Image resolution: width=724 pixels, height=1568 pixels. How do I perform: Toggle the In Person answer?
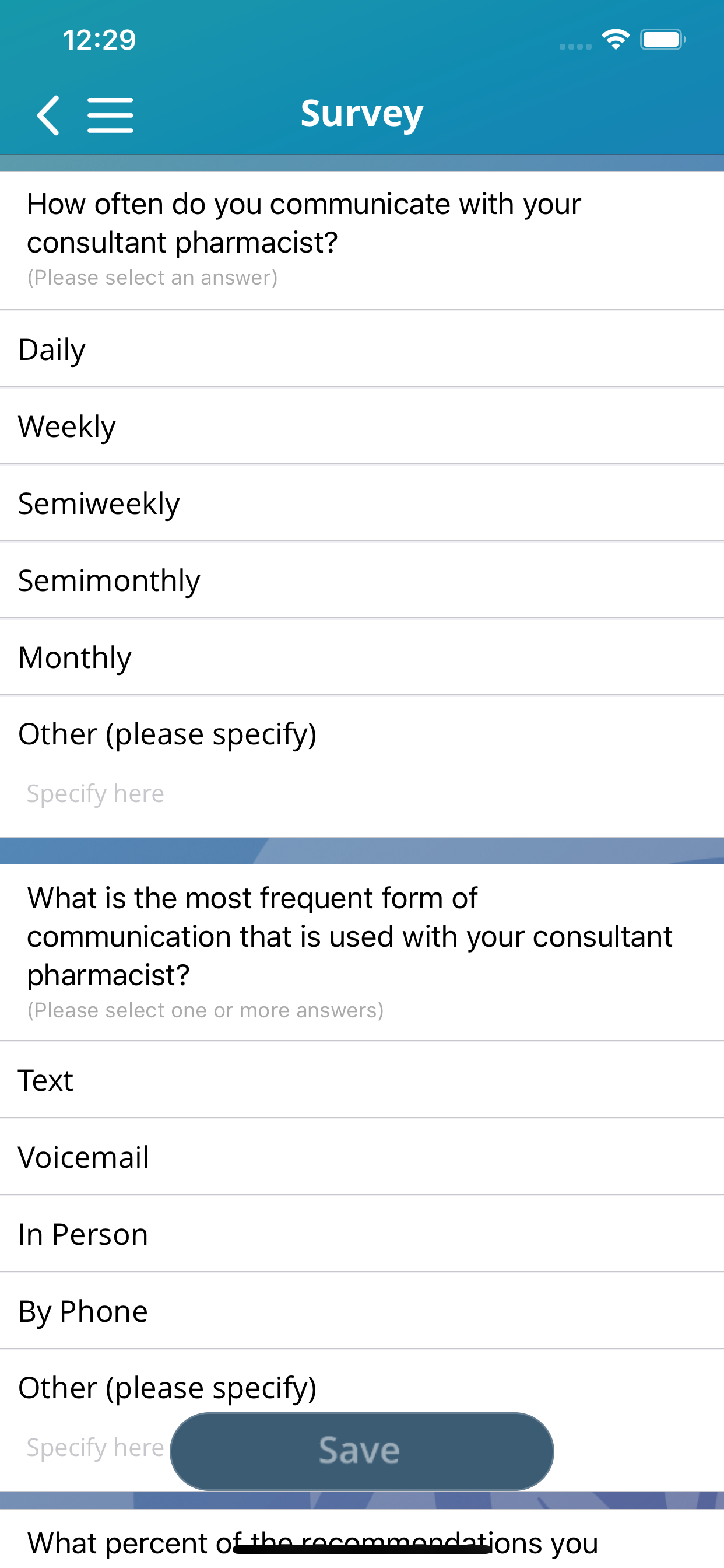(362, 1234)
